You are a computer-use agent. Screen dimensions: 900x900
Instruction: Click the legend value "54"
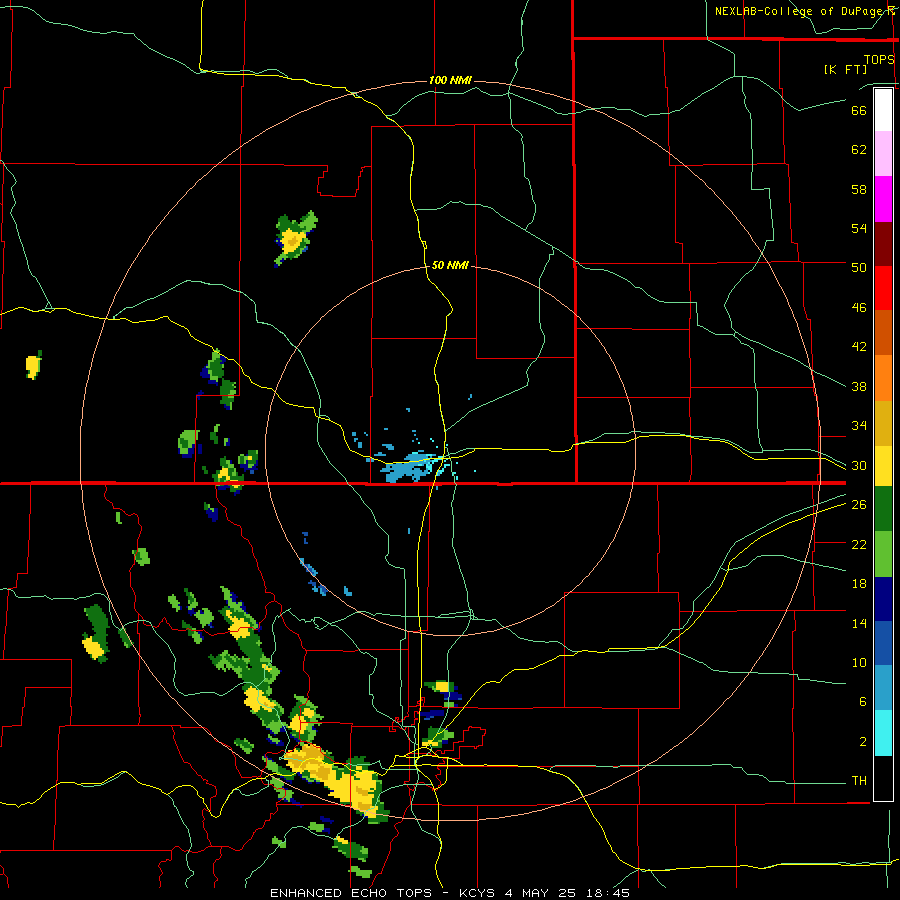pos(859,228)
